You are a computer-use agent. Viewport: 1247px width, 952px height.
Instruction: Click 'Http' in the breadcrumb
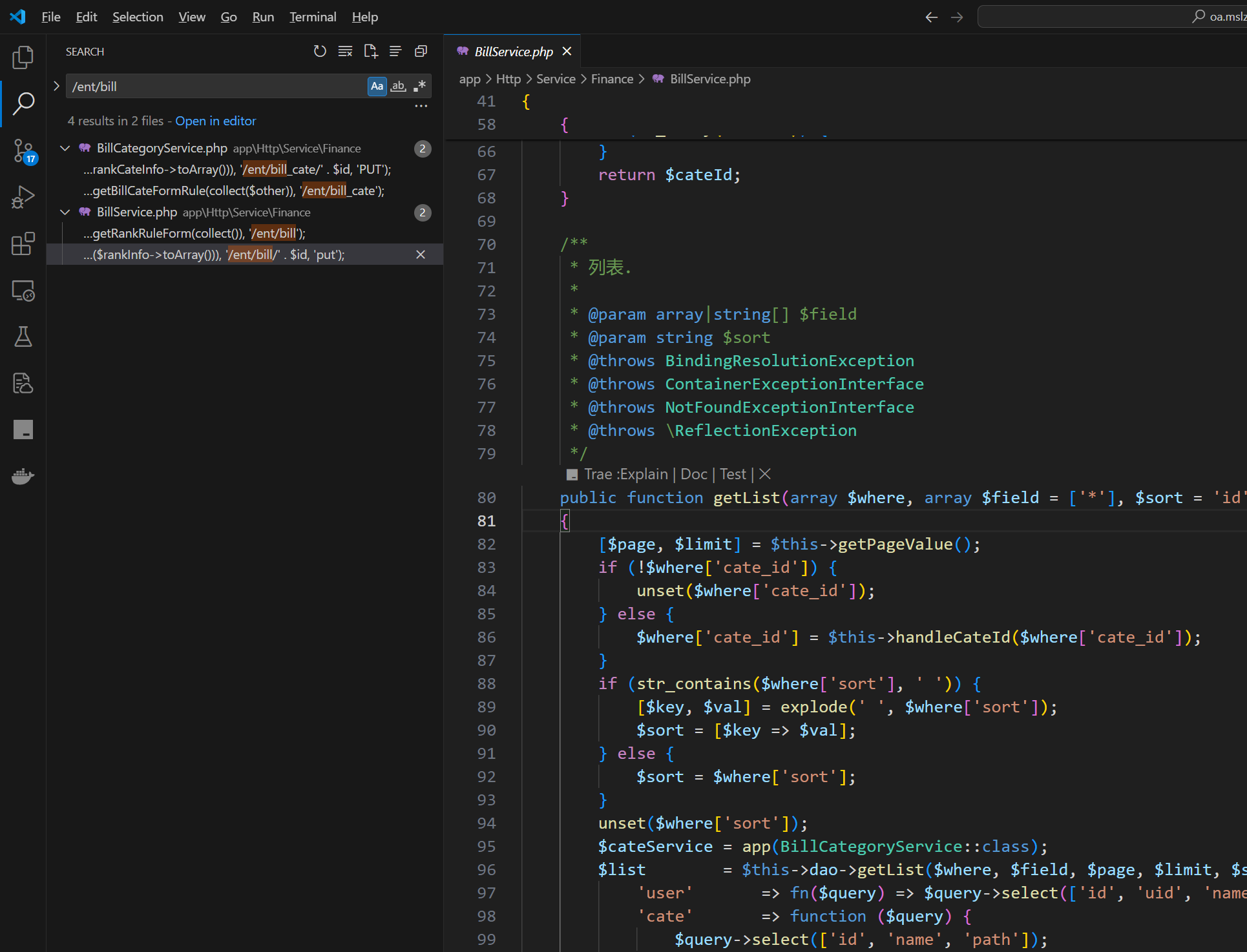(508, 79)
